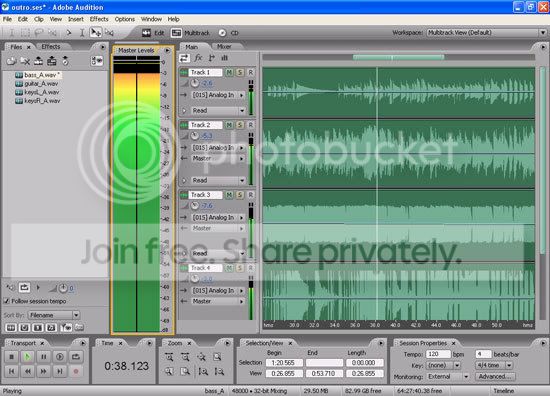Click the Tempo 120 input field

(438, 354)
